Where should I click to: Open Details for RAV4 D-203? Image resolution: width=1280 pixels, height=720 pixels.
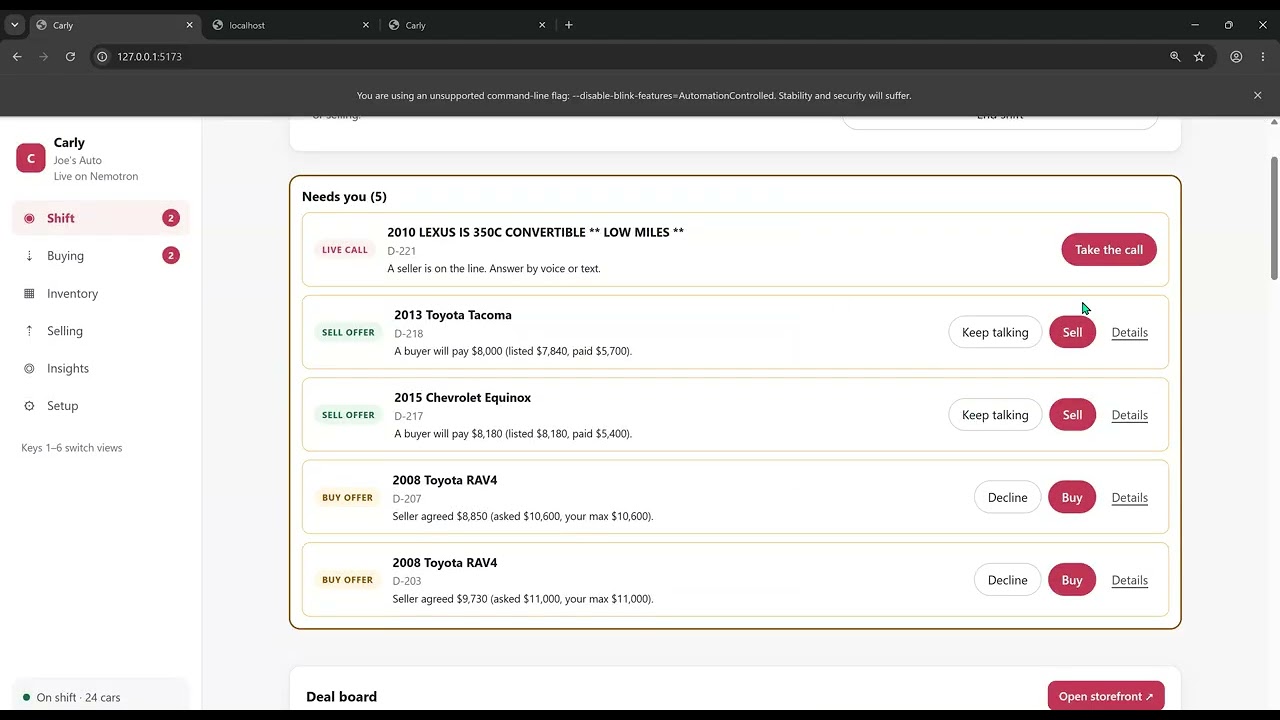(x=1129, y=580)
